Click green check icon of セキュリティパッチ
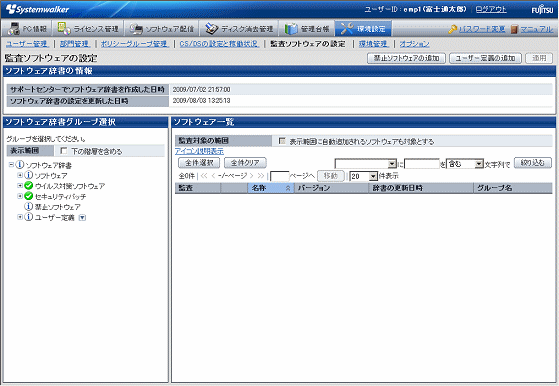This screenshot has width=559, height=386. 29,196
